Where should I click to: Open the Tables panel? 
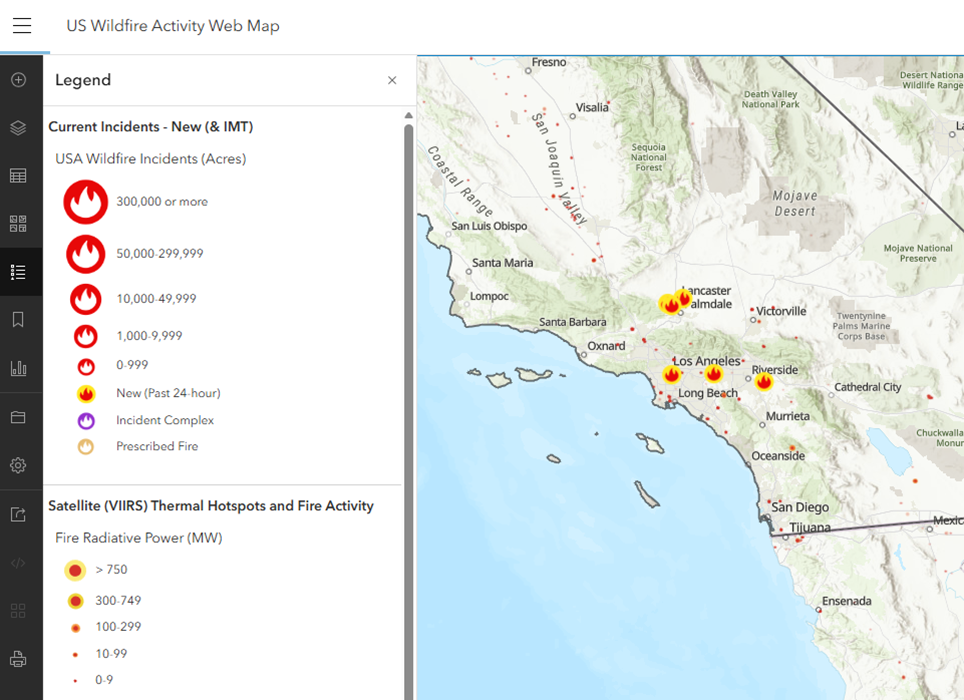pos(20,175)
